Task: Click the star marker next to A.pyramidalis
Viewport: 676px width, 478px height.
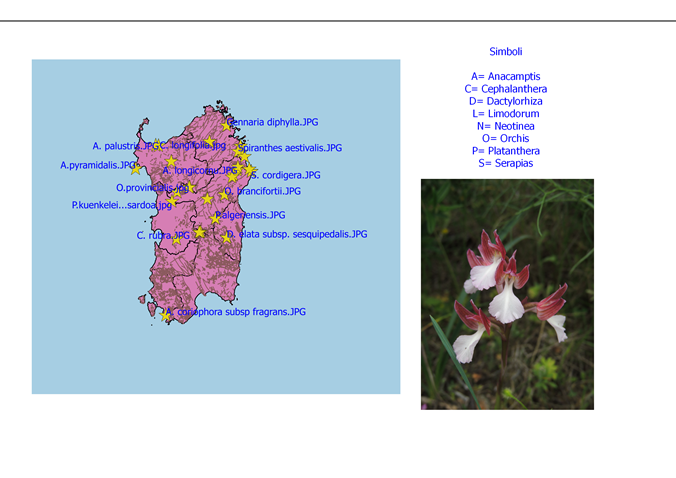Action: (136, 170)
